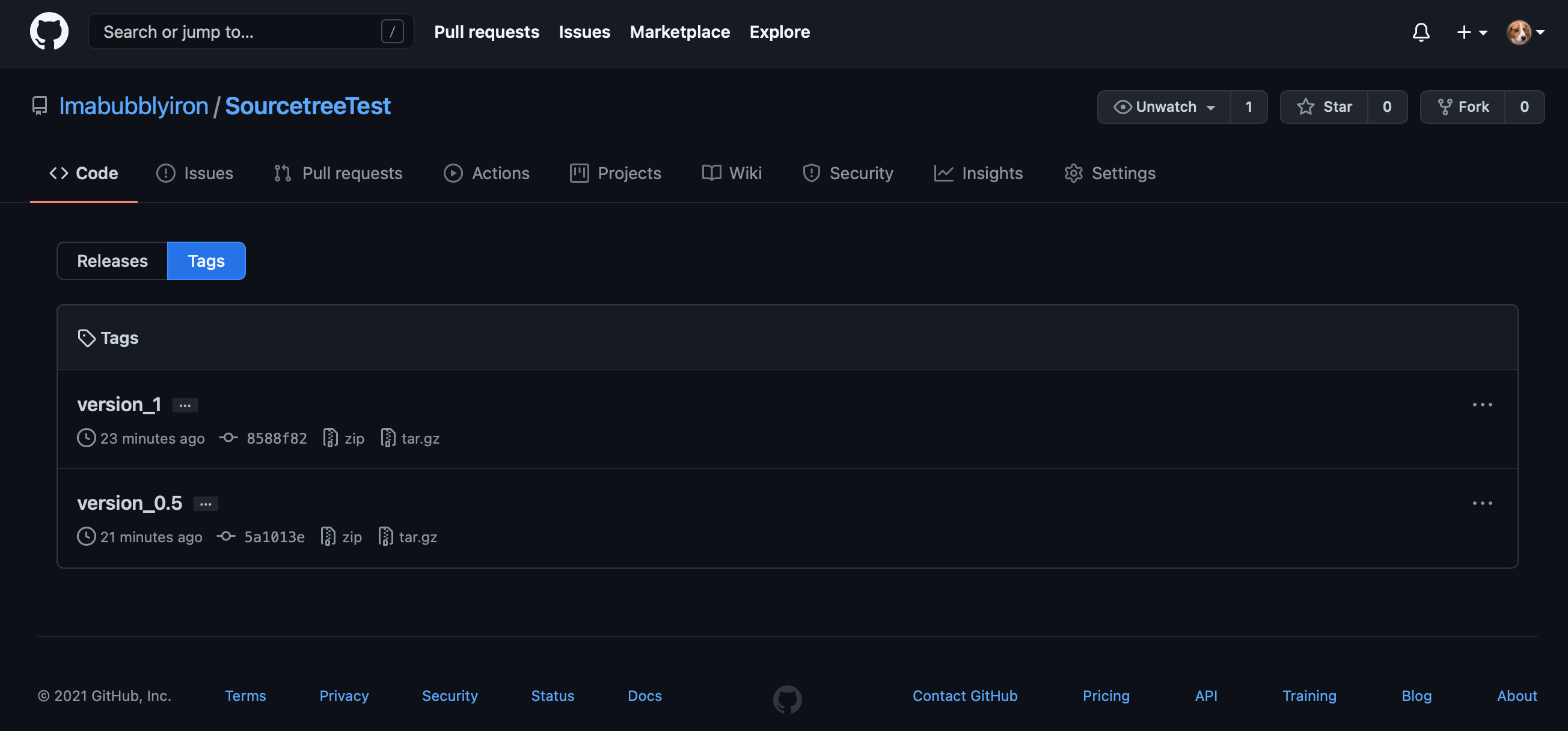
Task: Open commit 8588f82
Action: (276, 438)
